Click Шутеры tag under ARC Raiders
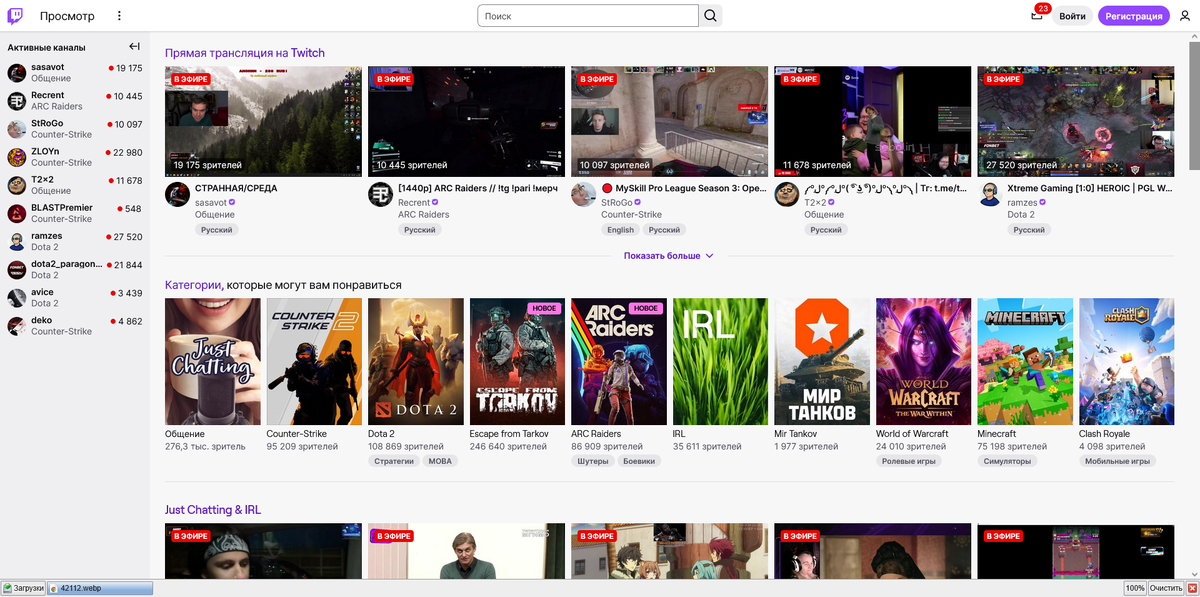The image size is (1200, 597). pyautogui.click(x=593, y=462)
